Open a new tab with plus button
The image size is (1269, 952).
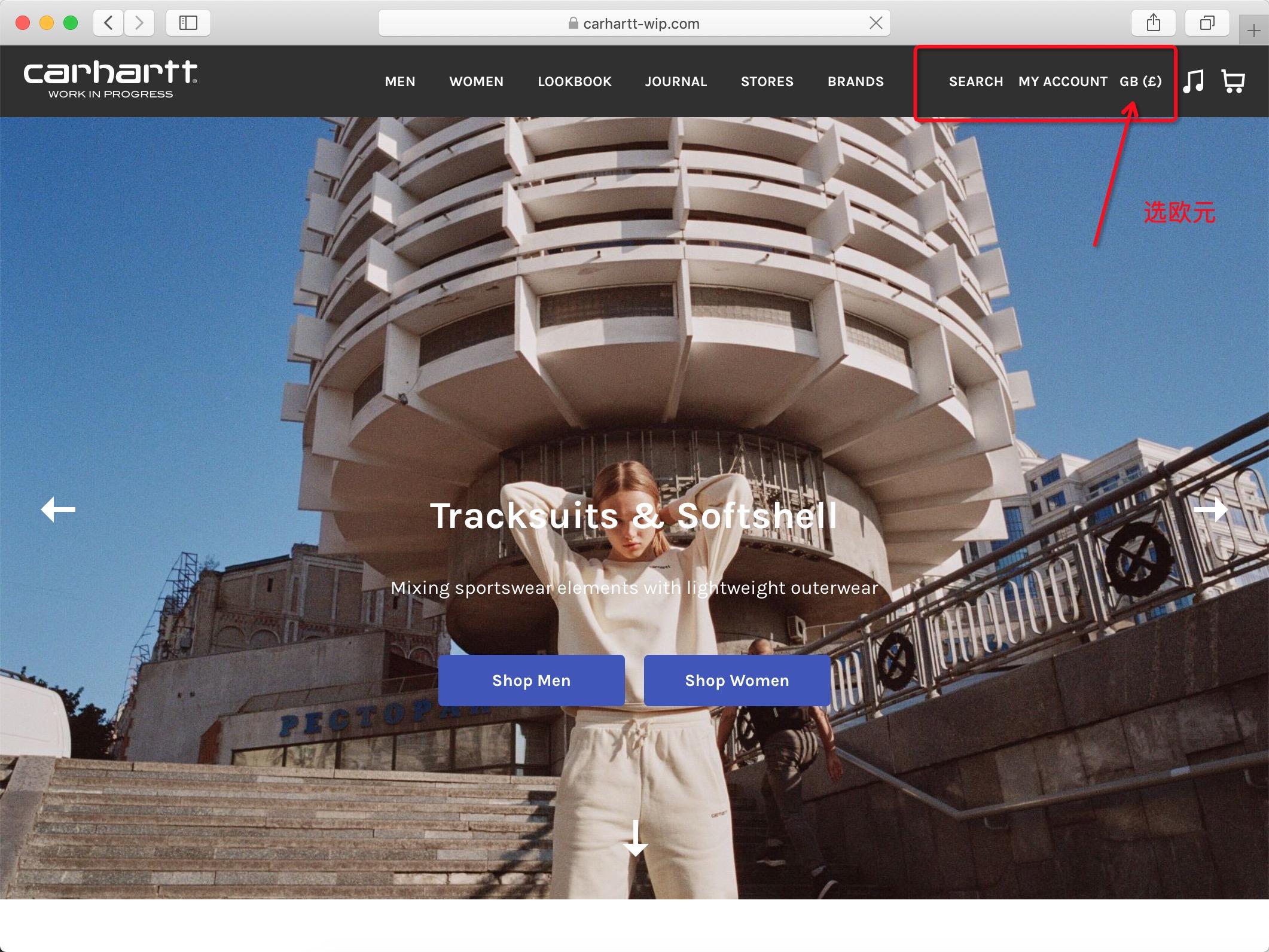click(x=1253, y=30)
